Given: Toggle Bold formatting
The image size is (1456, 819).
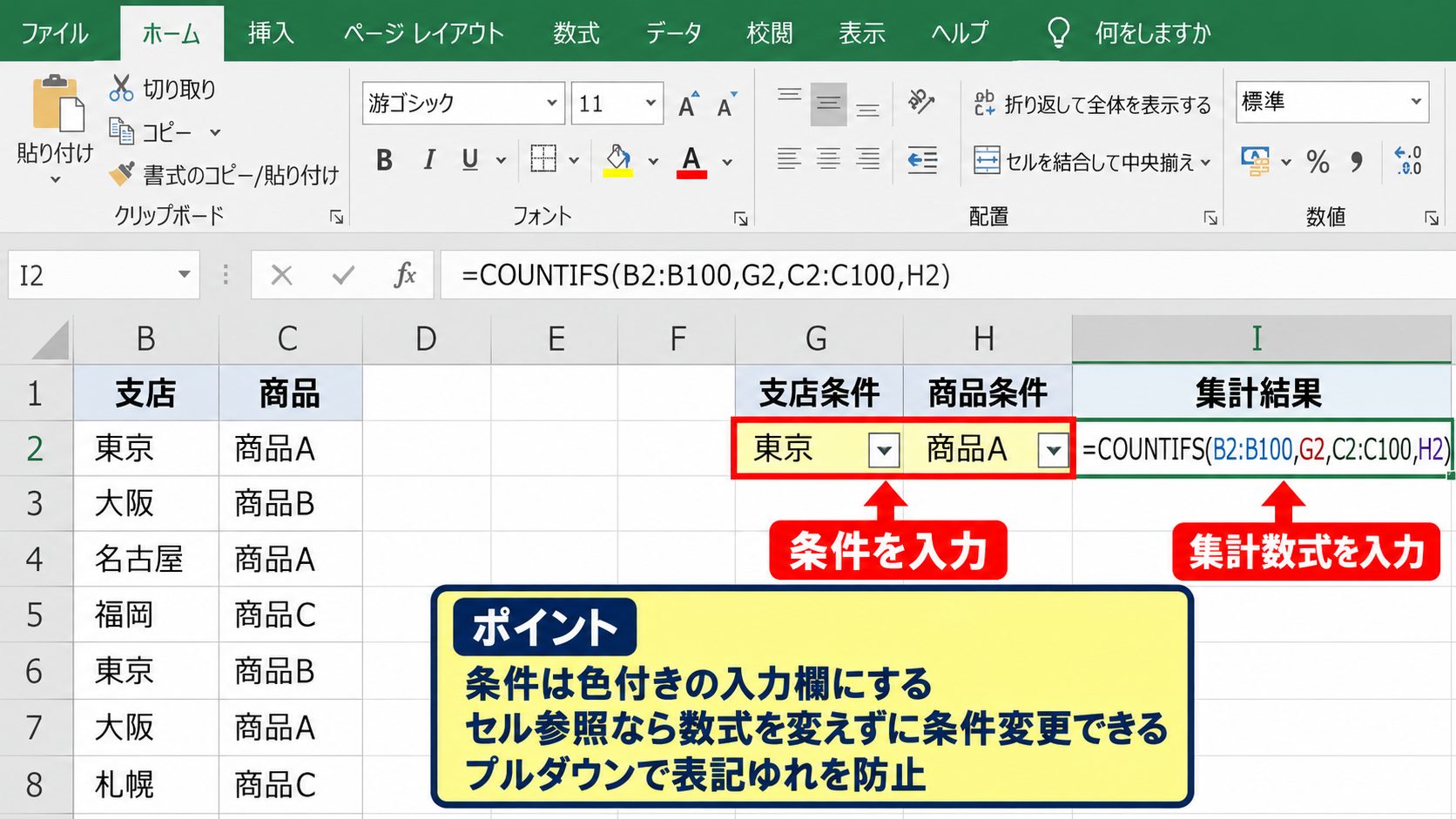Looking at the screenshot, I should 384,160.
